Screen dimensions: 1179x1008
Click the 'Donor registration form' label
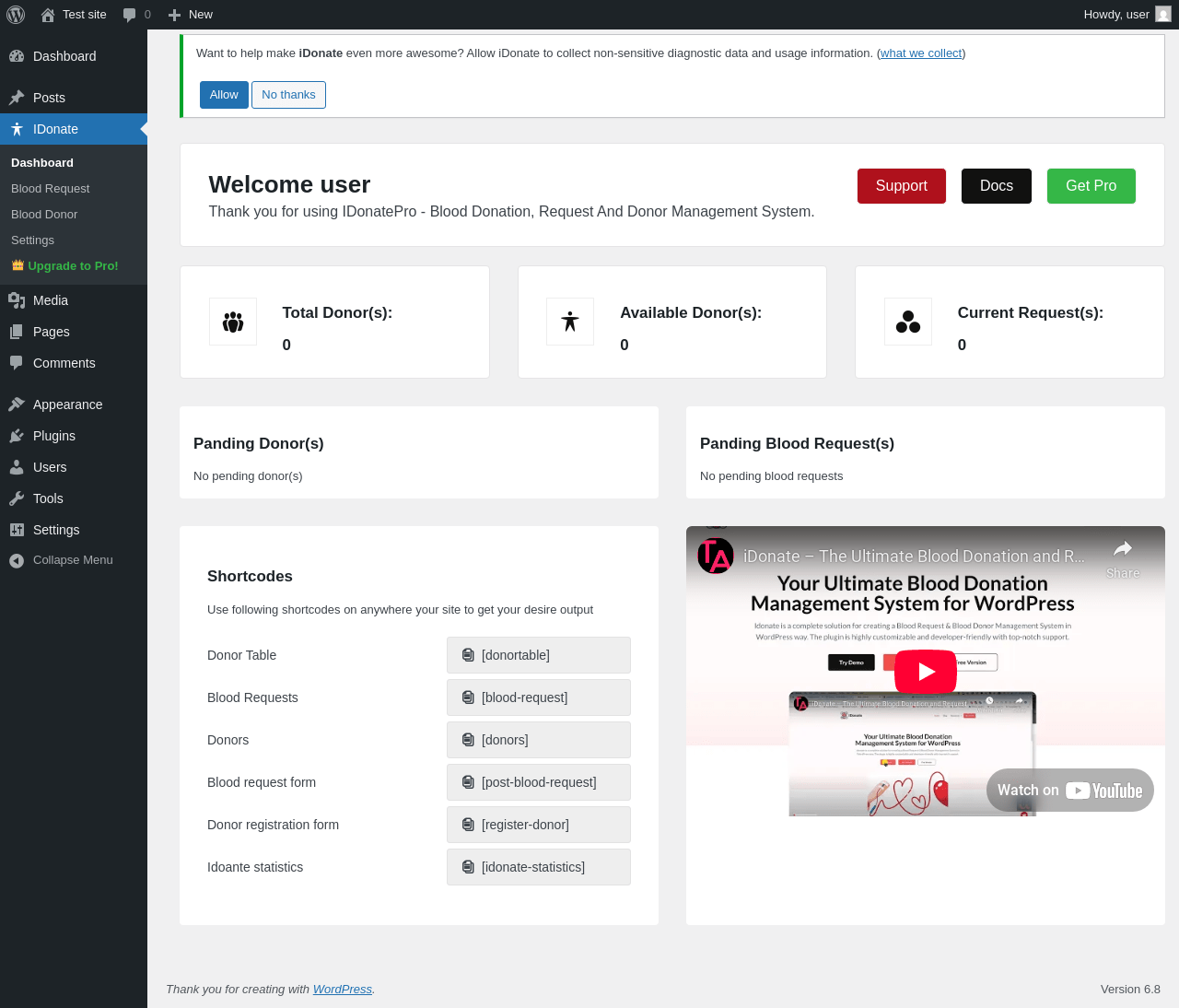coord(273,825)
